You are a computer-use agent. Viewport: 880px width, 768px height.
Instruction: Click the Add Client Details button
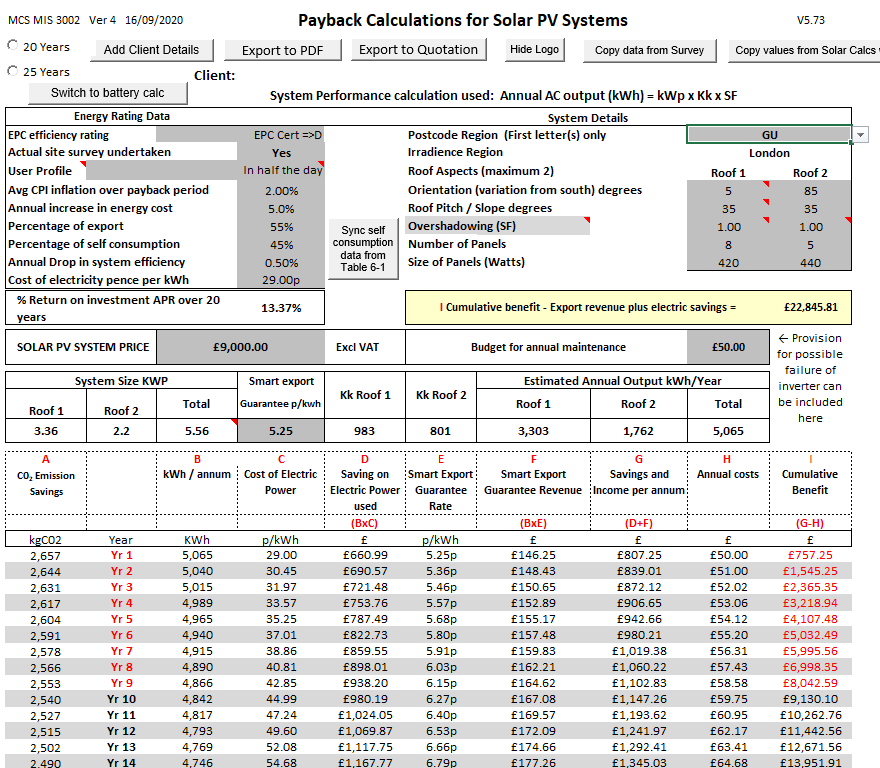[151, 50]
